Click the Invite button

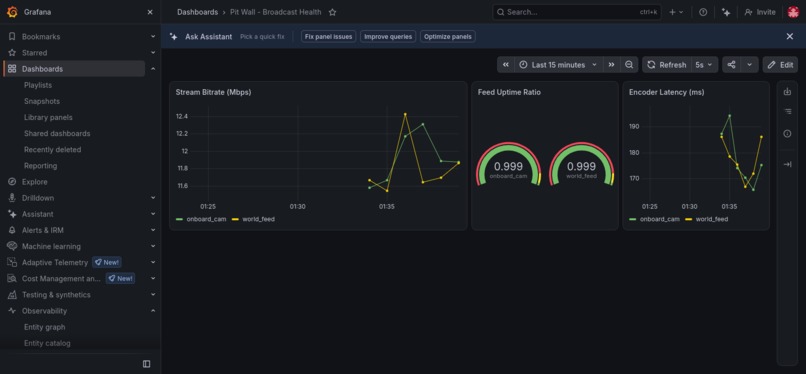(760, 12)
